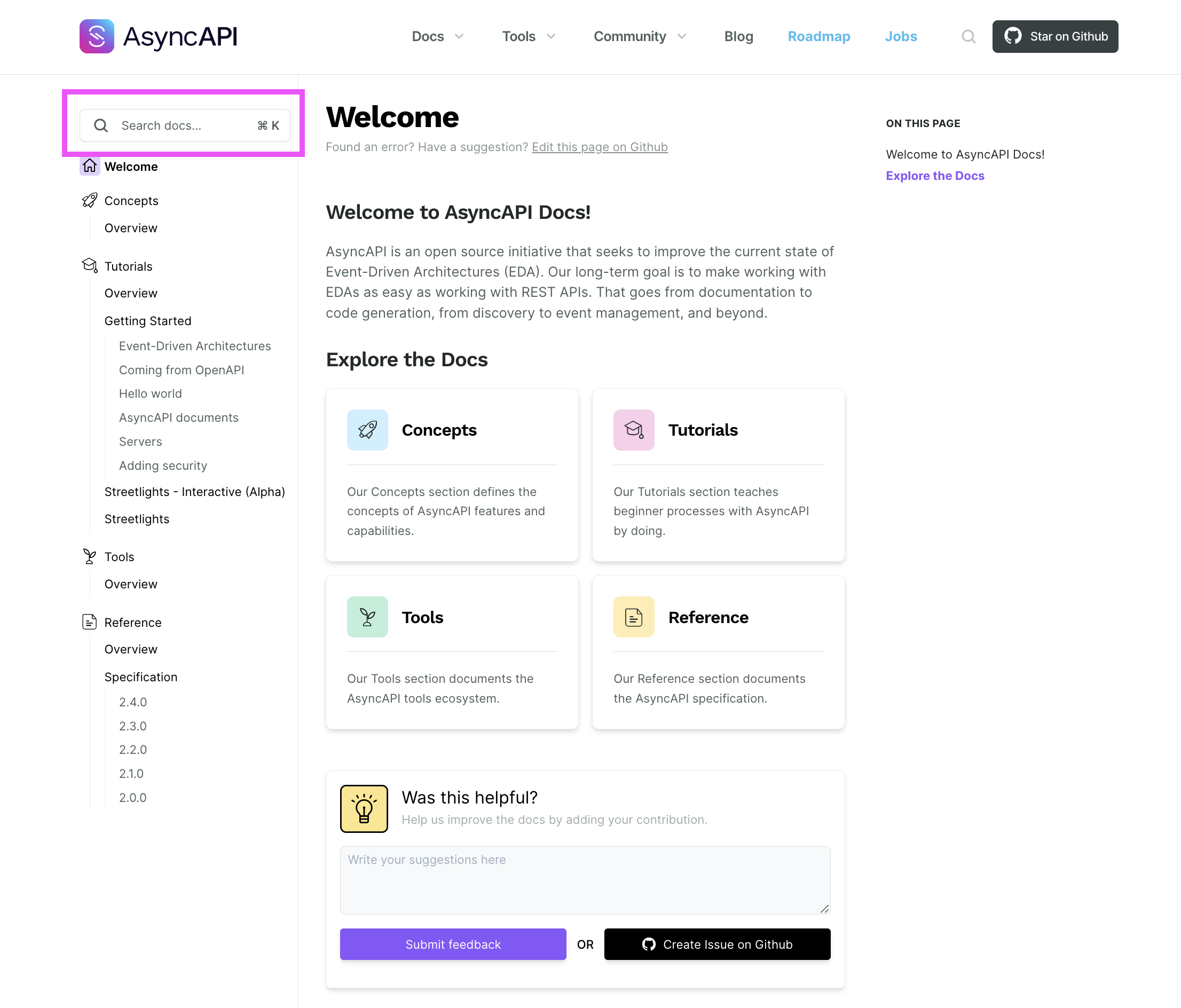Click the graduation cap icon beside Tutorials

(x=90, y=265)
